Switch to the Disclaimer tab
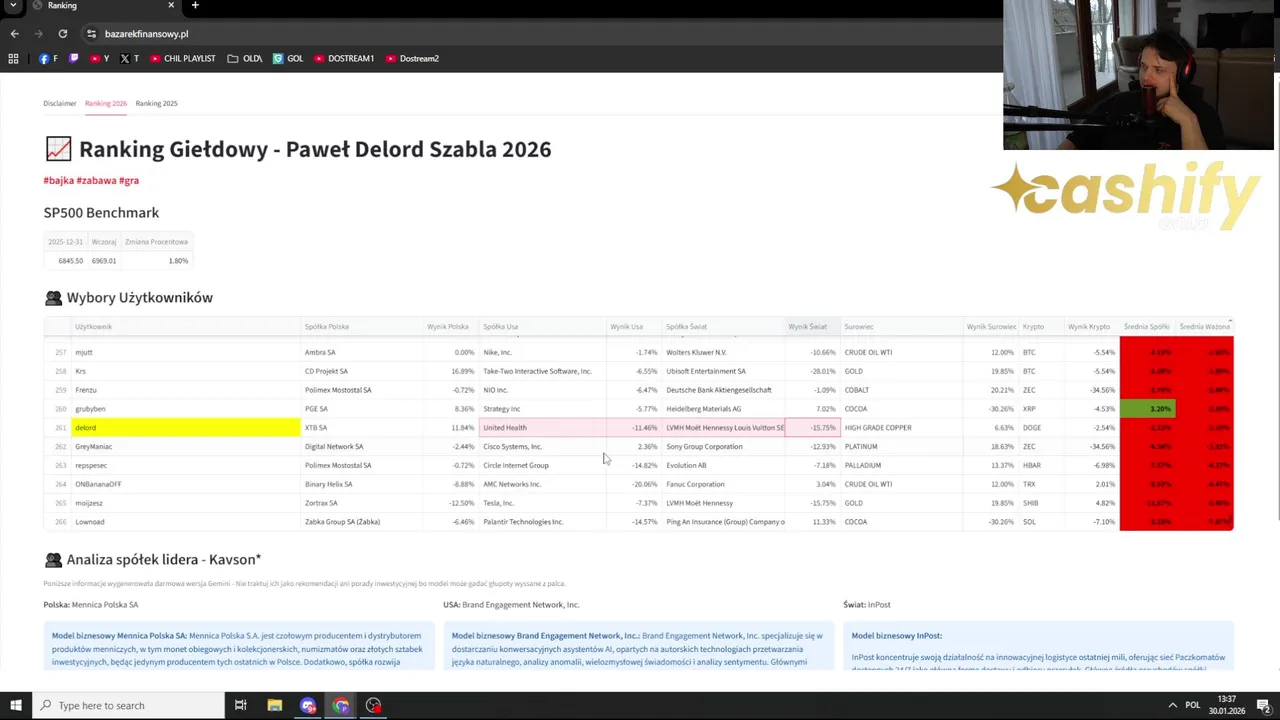This screenshot has height=720, width=1280. 59,103
